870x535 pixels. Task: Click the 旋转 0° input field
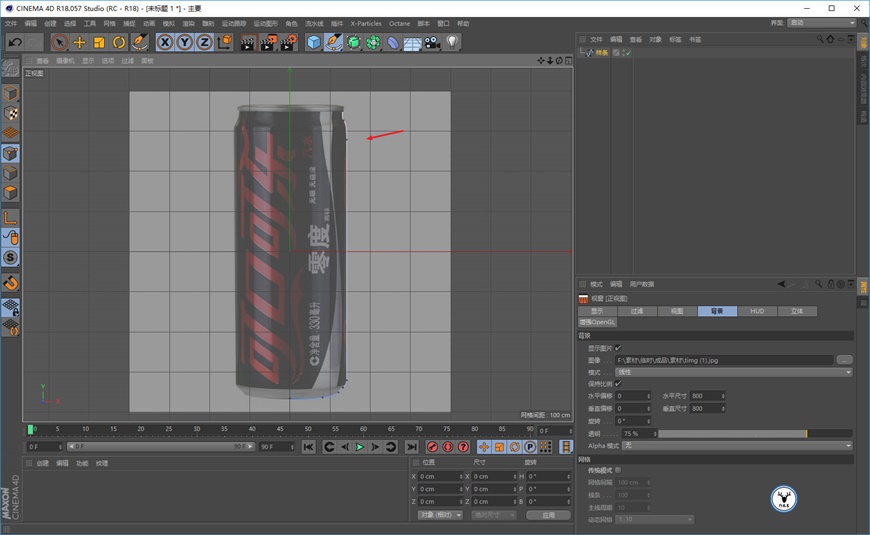click(633, 421)
